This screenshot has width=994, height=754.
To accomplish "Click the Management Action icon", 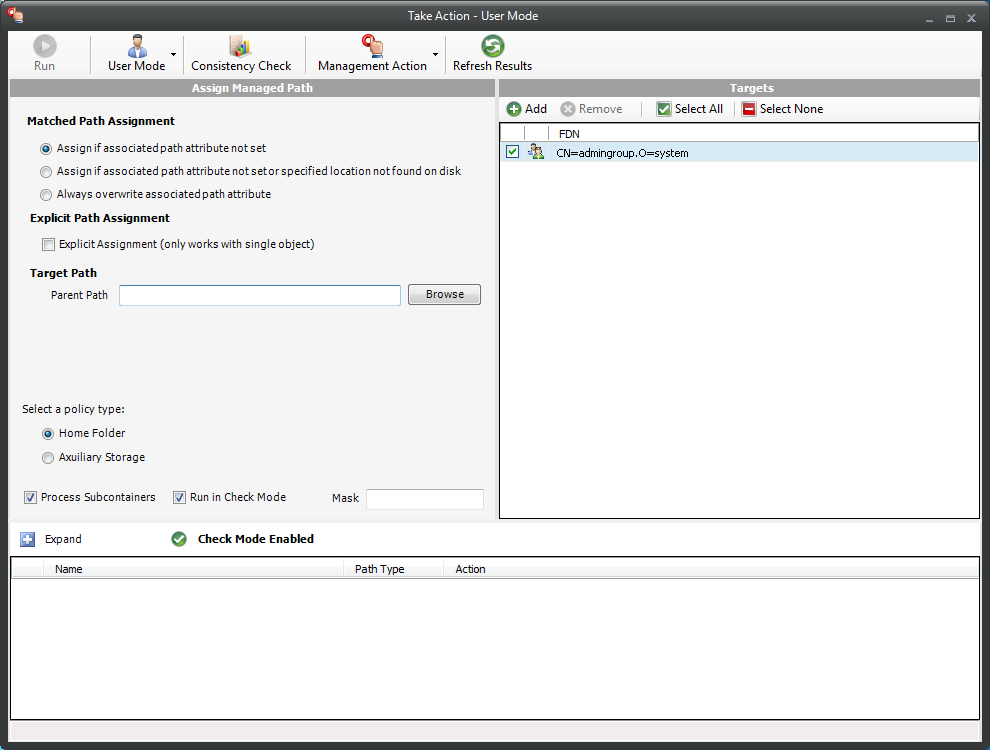I will 372,46.
